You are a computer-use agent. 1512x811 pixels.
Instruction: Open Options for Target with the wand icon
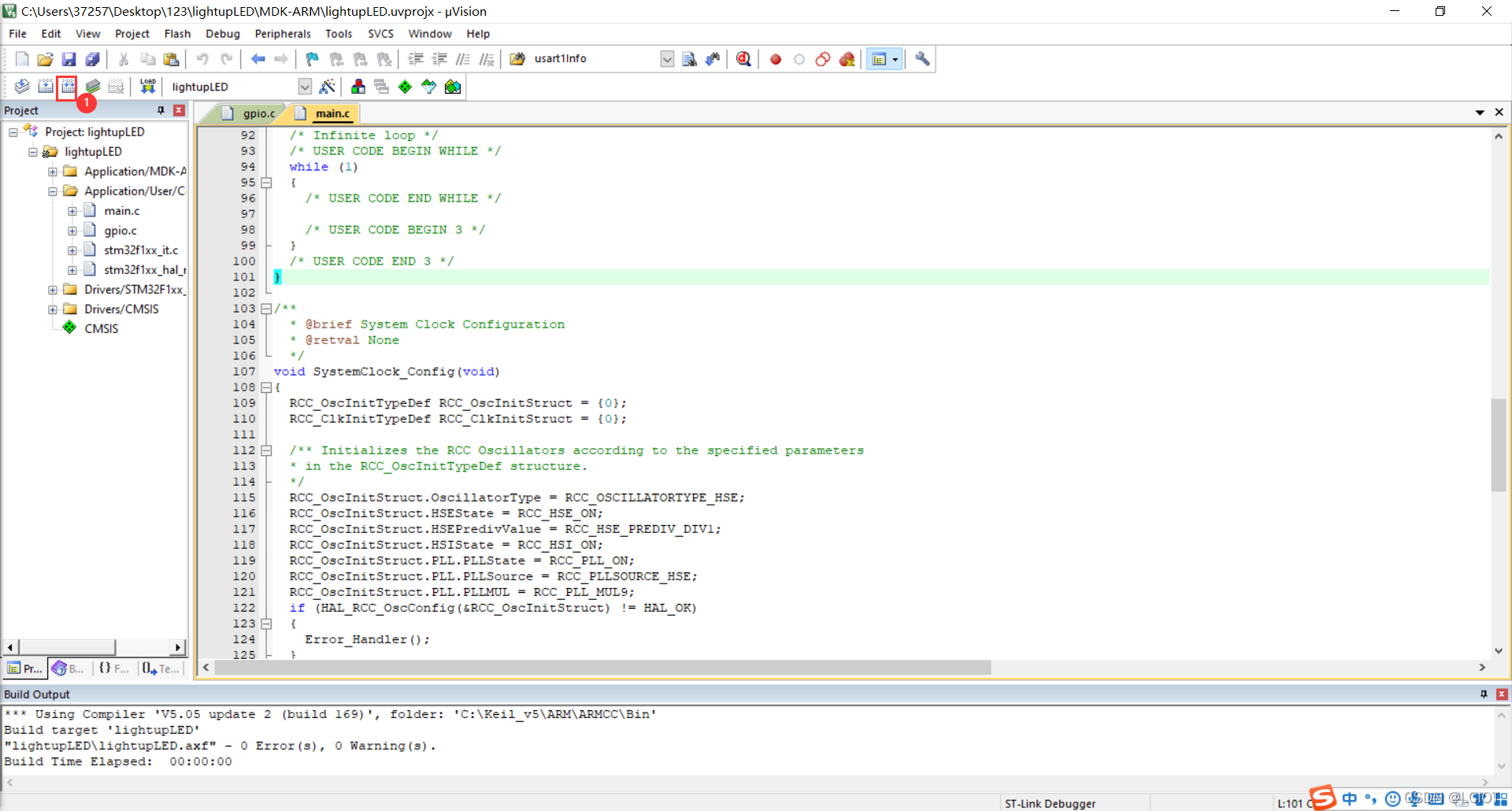328,87
